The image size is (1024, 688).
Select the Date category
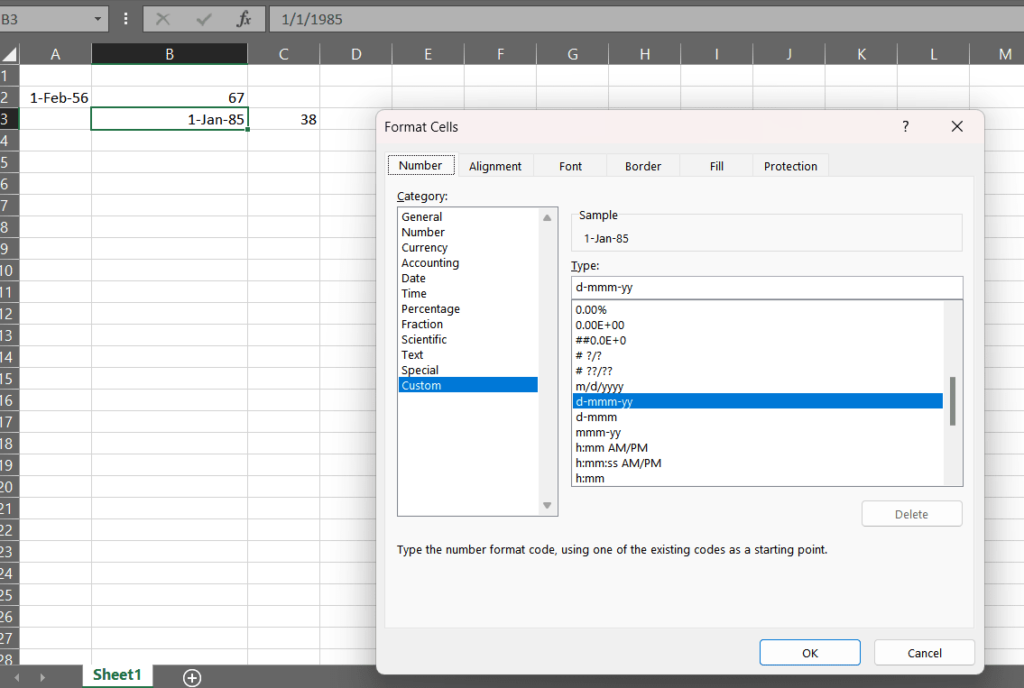click(468, 278)
